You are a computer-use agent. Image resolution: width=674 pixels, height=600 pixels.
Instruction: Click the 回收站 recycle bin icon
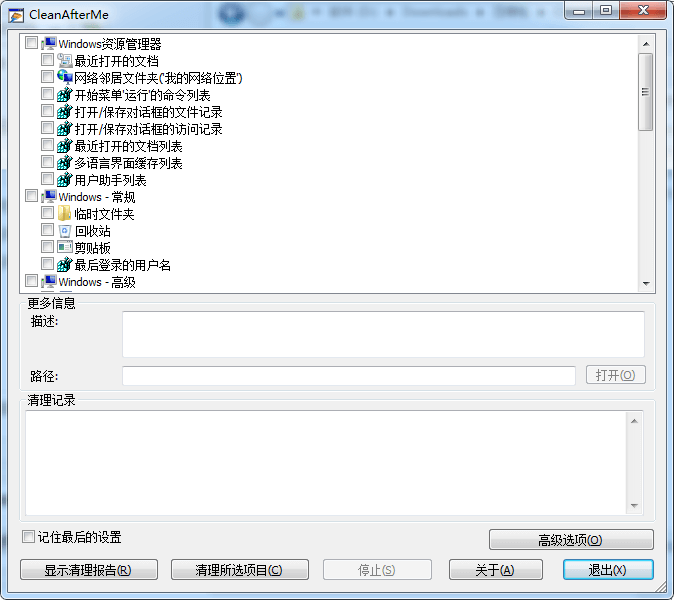click(x=64, y=231)
